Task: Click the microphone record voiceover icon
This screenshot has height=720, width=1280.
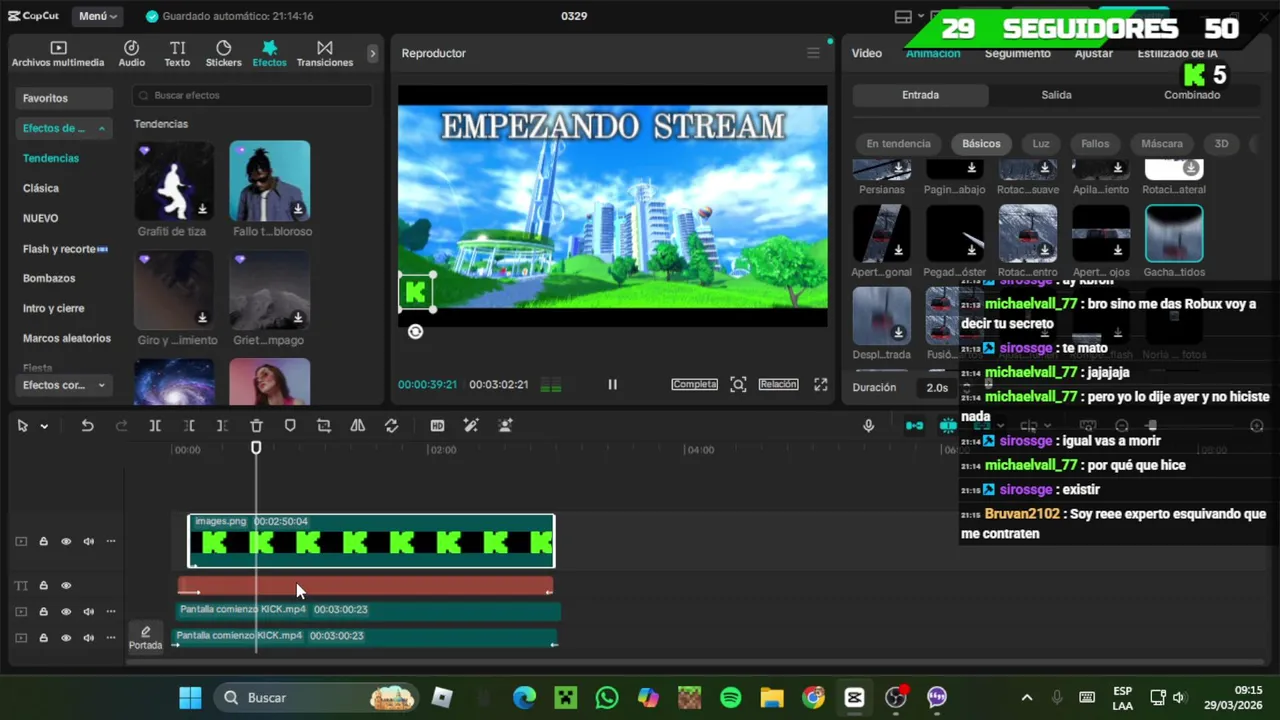Action: tap(868, 426)
